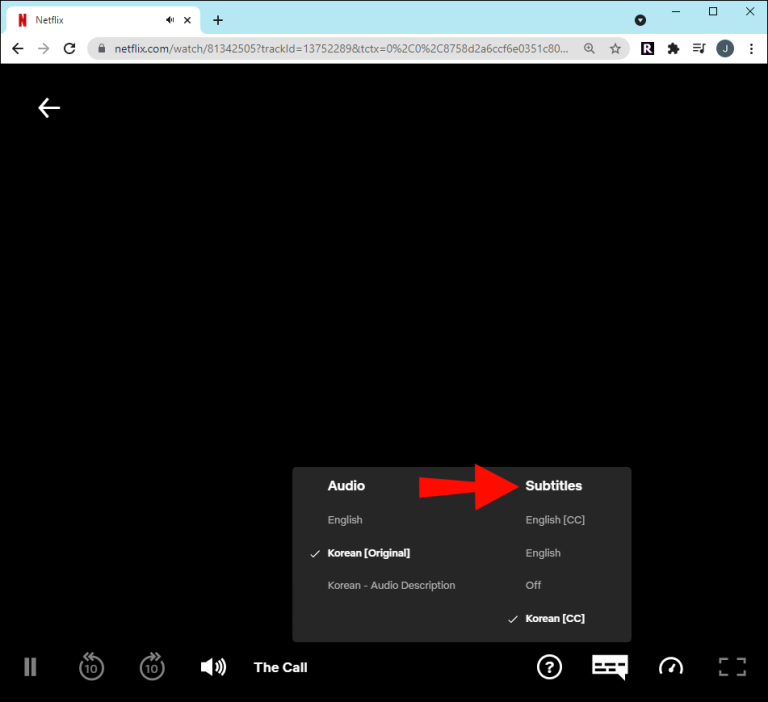
Task: Enter fullscreen mode
Action: [732, 667]
